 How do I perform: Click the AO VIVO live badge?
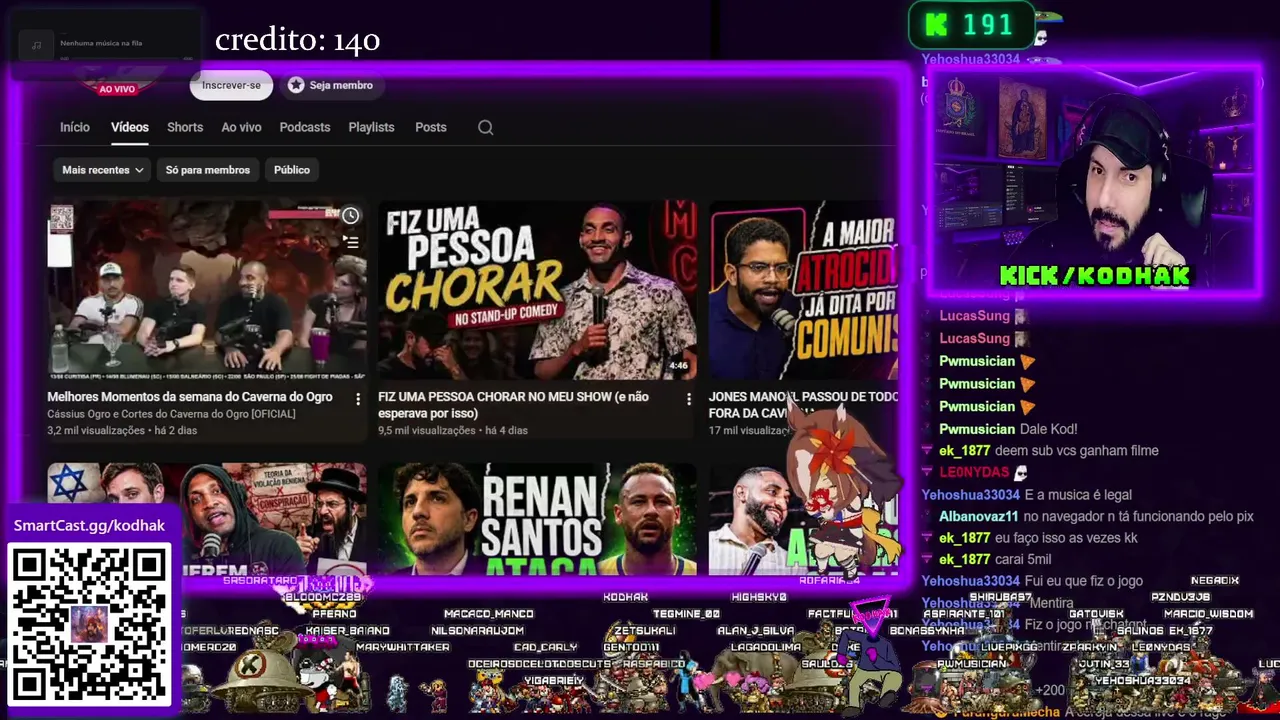117,89
